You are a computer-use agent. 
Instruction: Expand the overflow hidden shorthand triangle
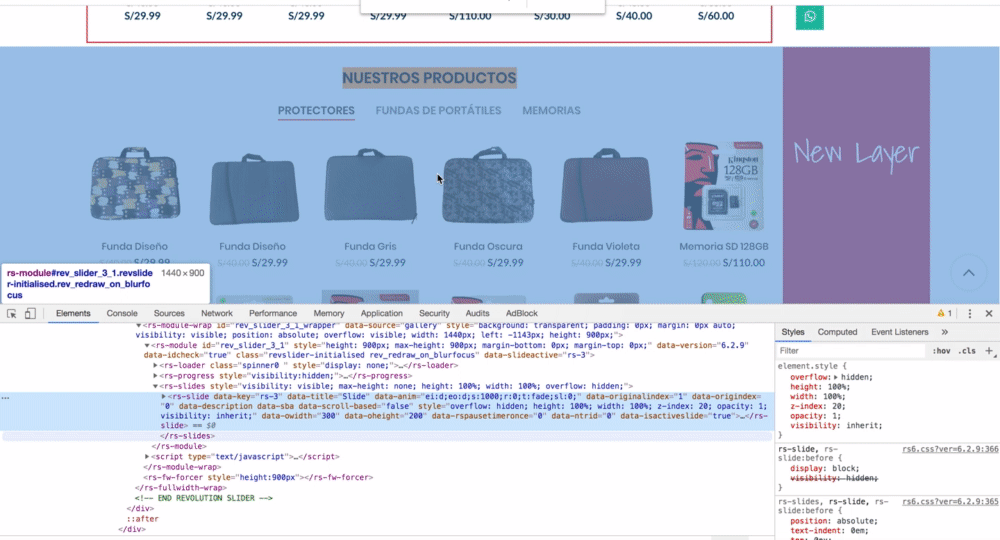[x=835, y=377]
